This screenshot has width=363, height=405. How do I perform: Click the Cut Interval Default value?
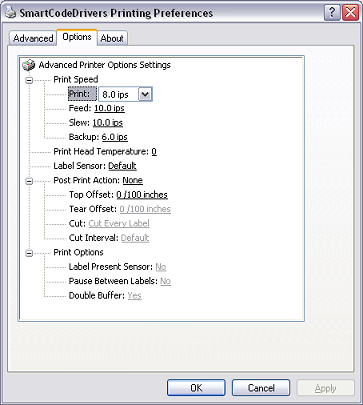click(135, 238)
